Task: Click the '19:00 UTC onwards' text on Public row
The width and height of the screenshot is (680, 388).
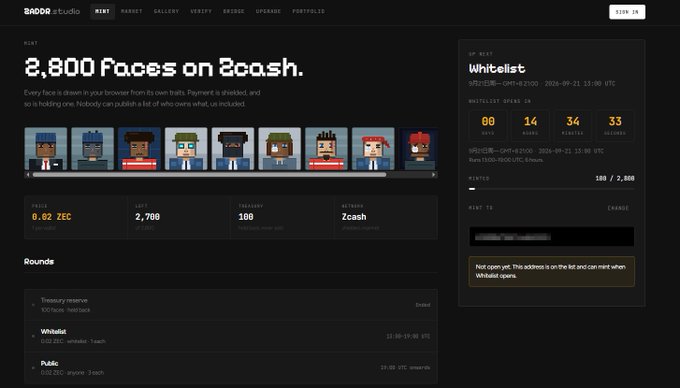Action: pos(405,368)
